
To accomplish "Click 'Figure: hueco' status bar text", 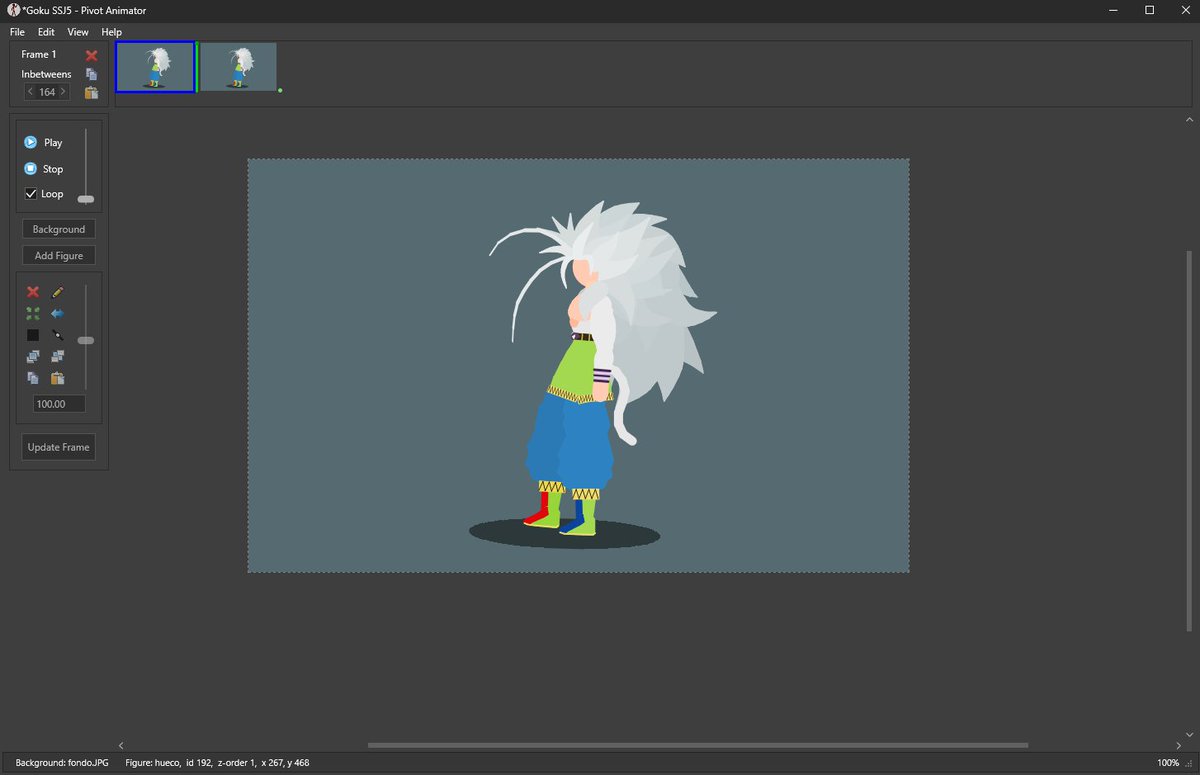I will pyautogui.click(x=153, y=763).
